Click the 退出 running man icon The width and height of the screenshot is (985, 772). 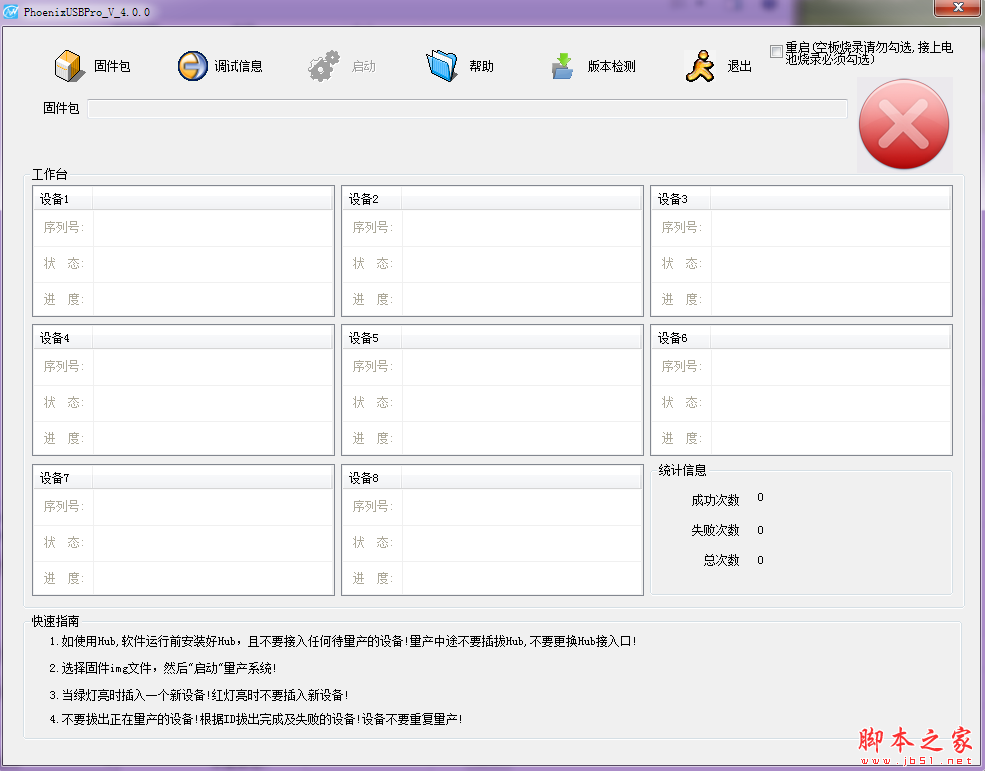click(700, 66)
